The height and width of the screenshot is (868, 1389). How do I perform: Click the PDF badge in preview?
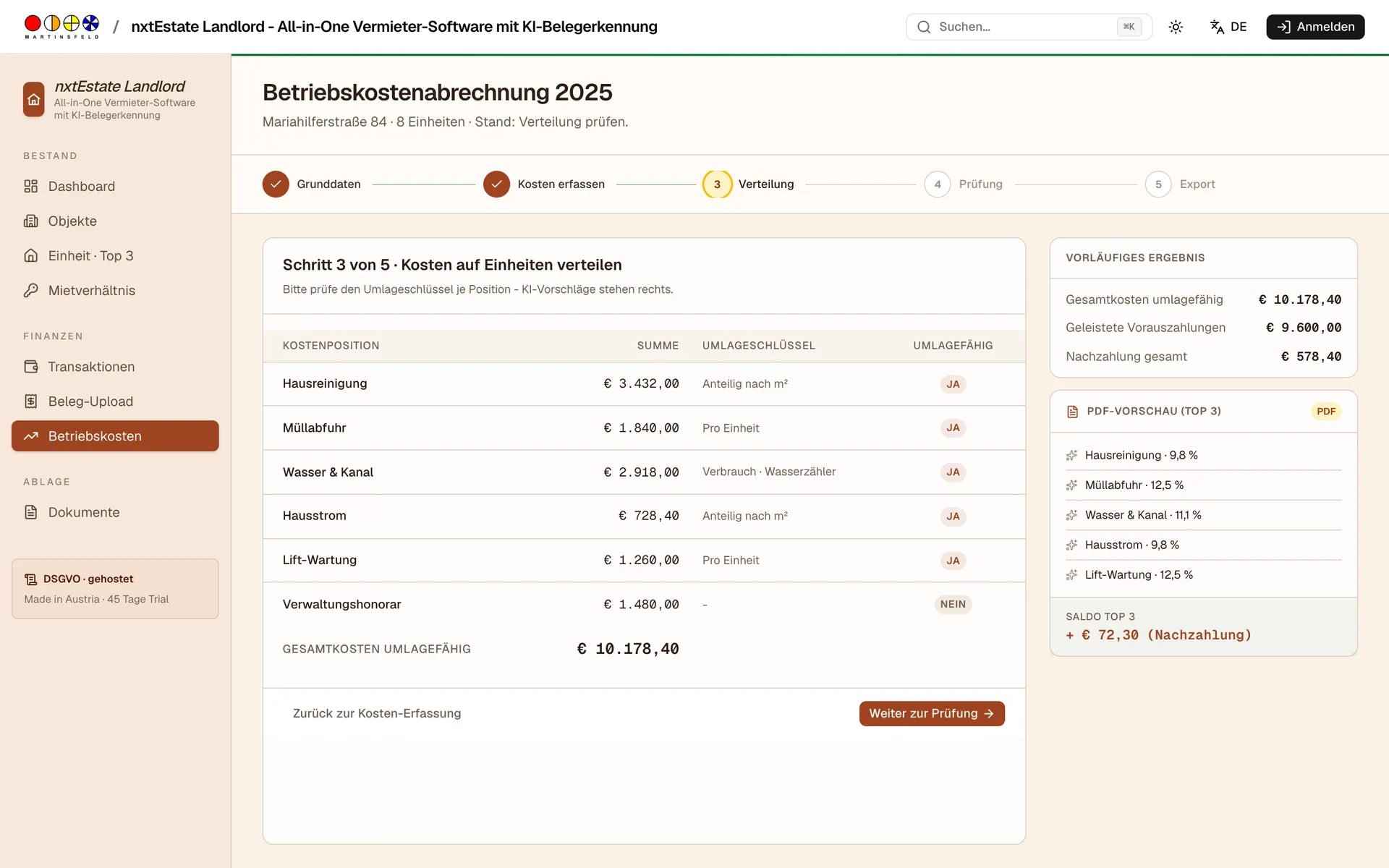[1326, 412]
